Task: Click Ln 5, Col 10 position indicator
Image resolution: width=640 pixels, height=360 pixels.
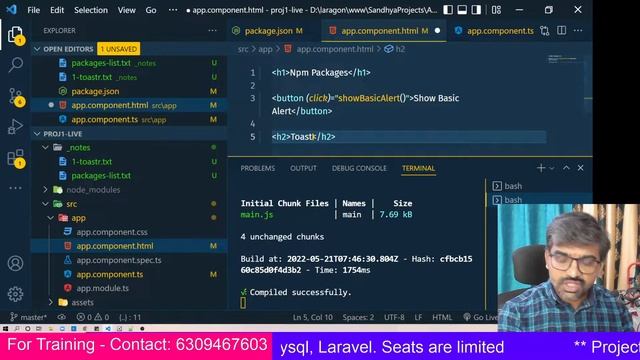Action: pyautogui.click(x=313, y=317)
